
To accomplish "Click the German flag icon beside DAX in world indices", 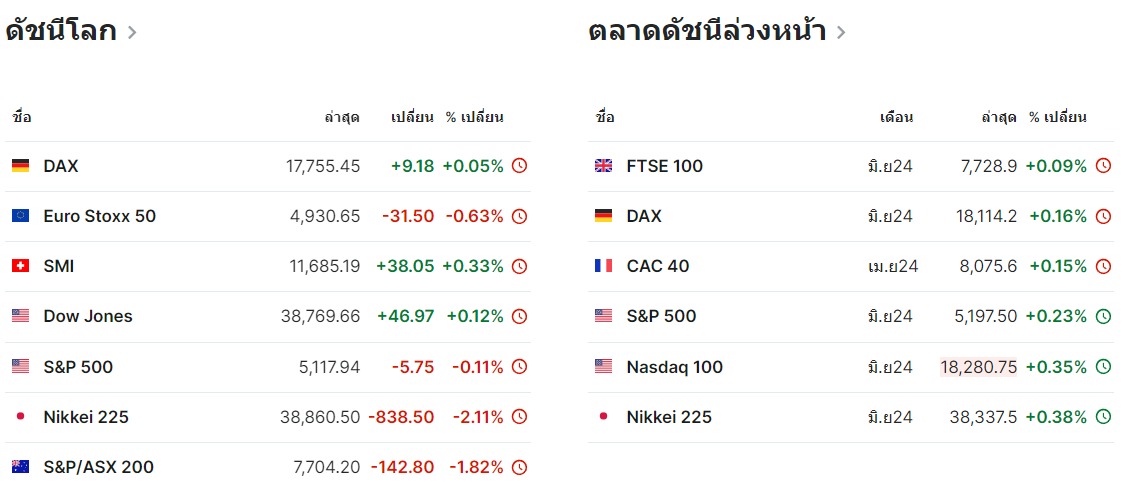I will pos(20,166).
